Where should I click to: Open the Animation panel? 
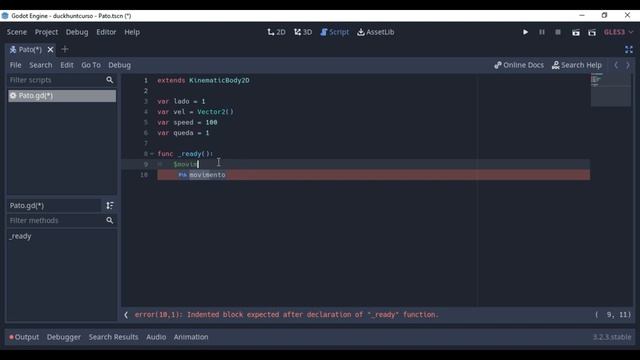click(x=191, y=337)
